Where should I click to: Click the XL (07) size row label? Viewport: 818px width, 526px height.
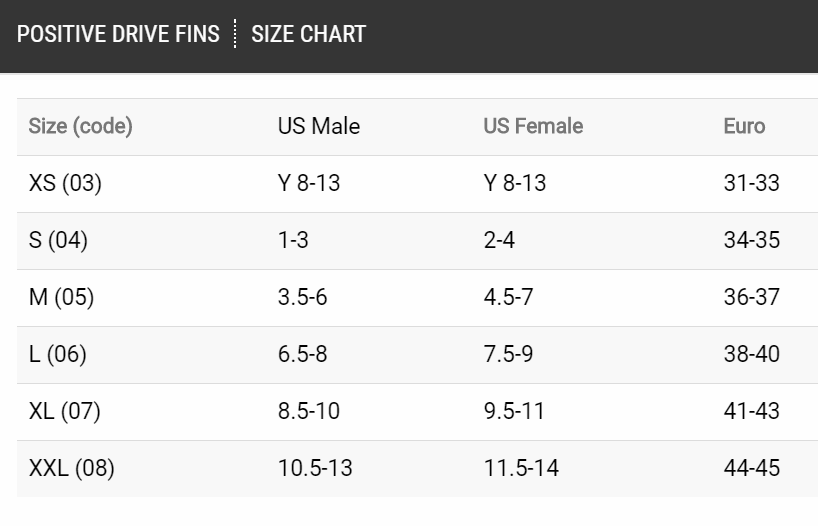coord(65,412)
